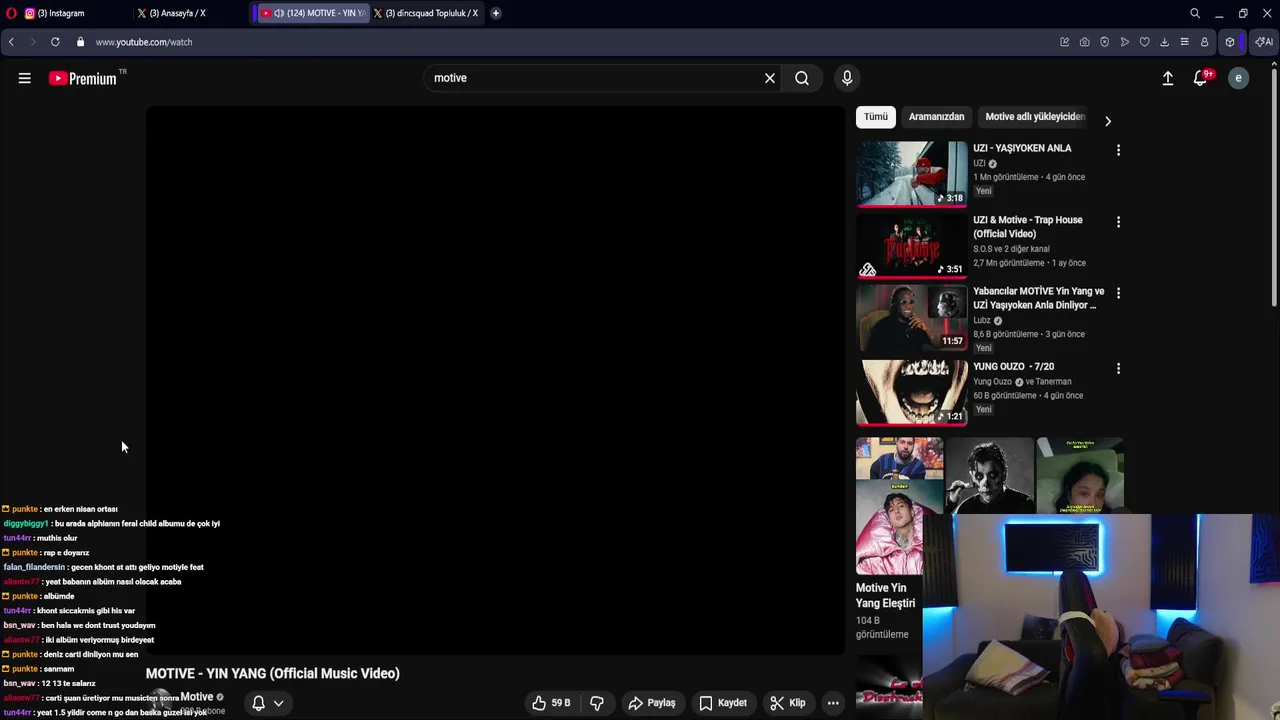Viewport: 1280px width, 720px height.
Task: Expand notification bell dropdown for Motive channel
Action: (267, 703)
